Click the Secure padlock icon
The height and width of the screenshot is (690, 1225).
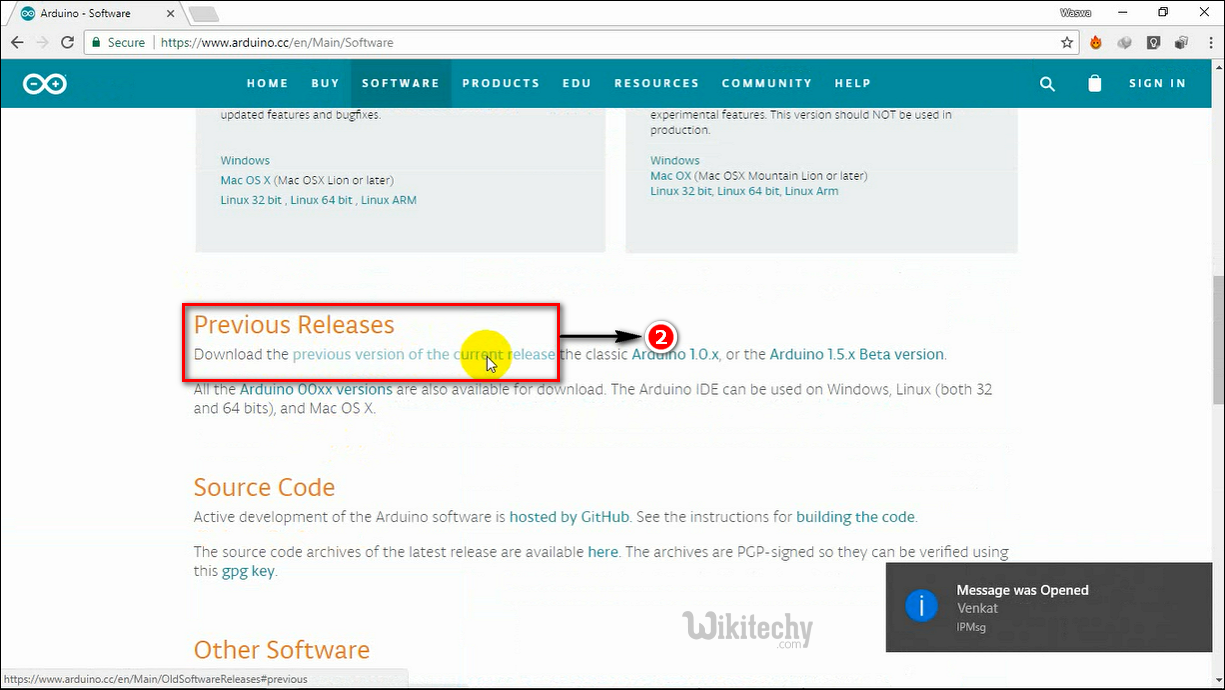[x=96, y=43]
